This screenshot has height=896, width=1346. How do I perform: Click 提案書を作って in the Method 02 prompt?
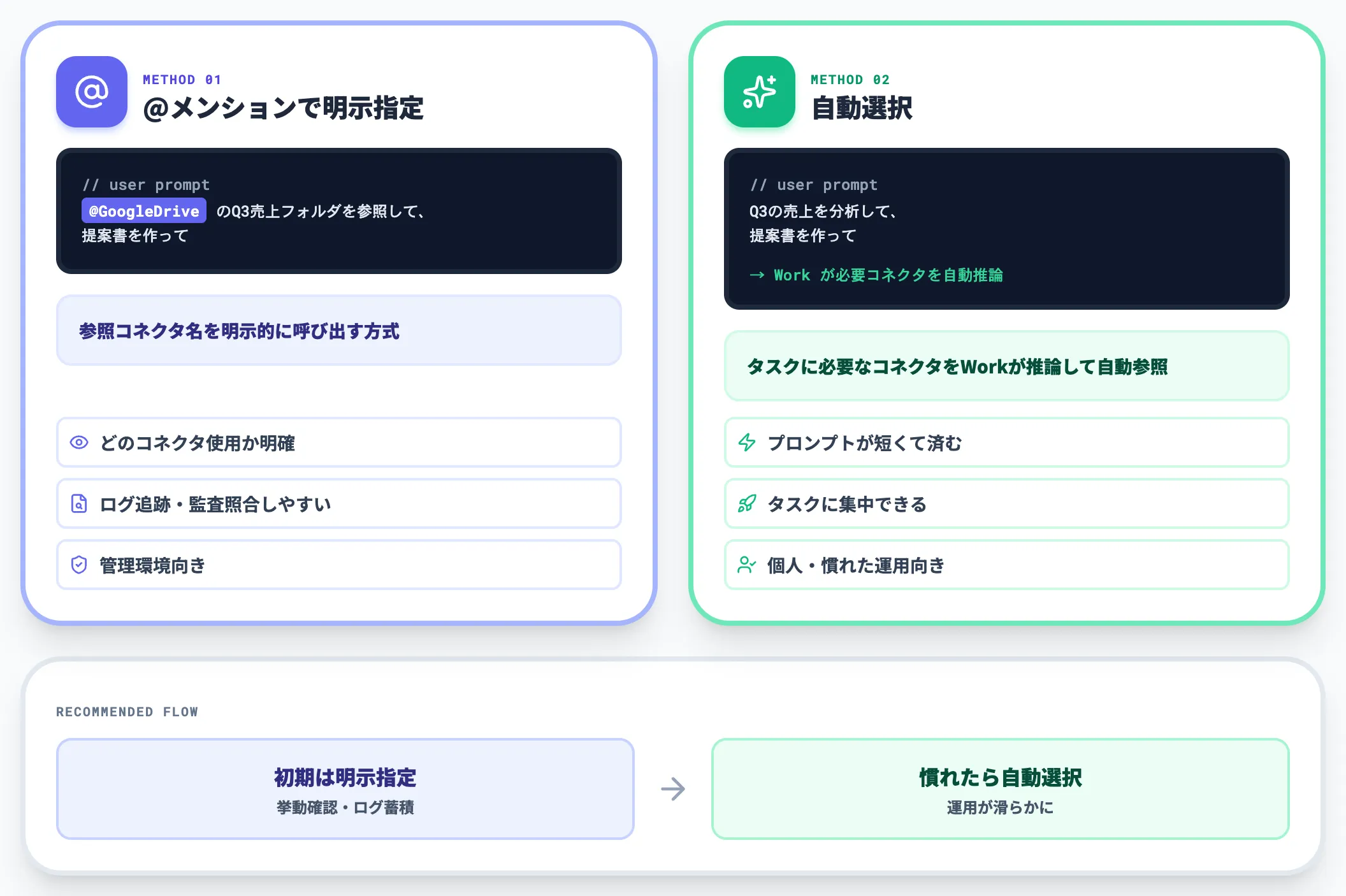803,236
